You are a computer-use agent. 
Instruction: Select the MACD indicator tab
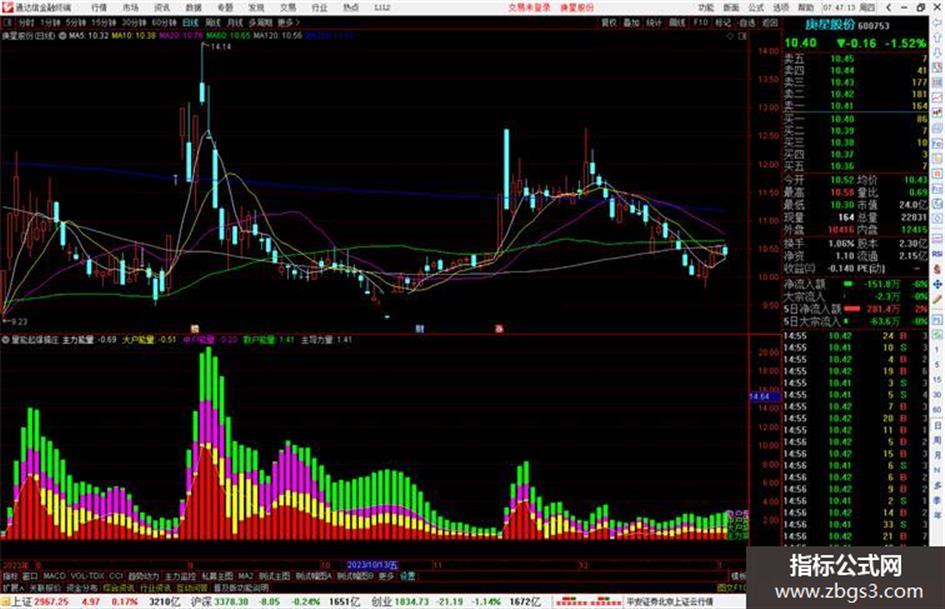pyautogui.click(x=54, y=576)
